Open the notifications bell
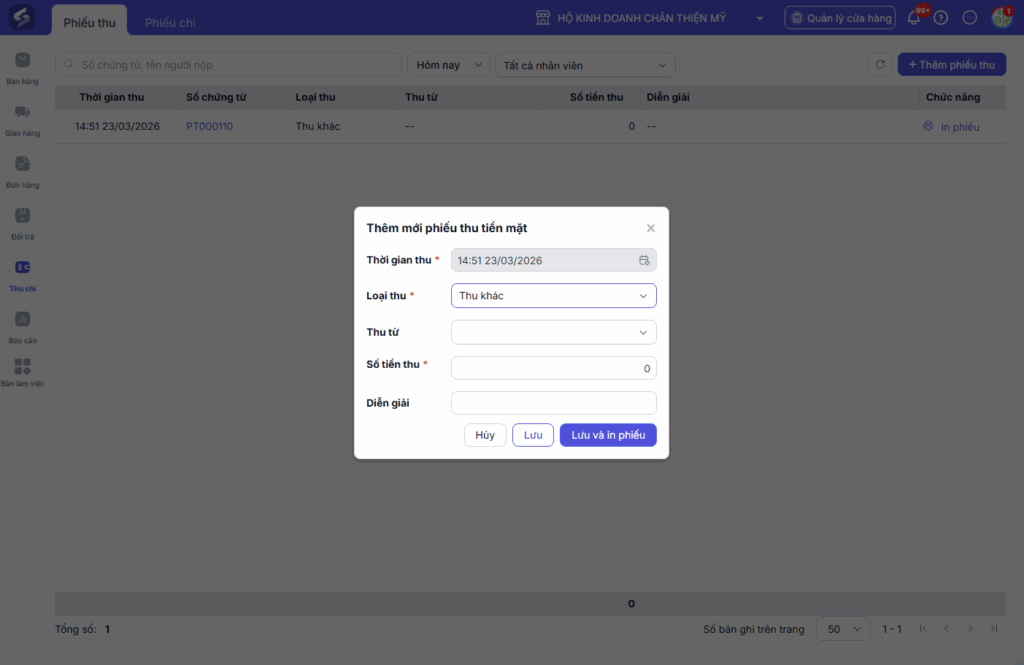The height and width of the screenshot is (665, 1024). [x=914, y=18]
